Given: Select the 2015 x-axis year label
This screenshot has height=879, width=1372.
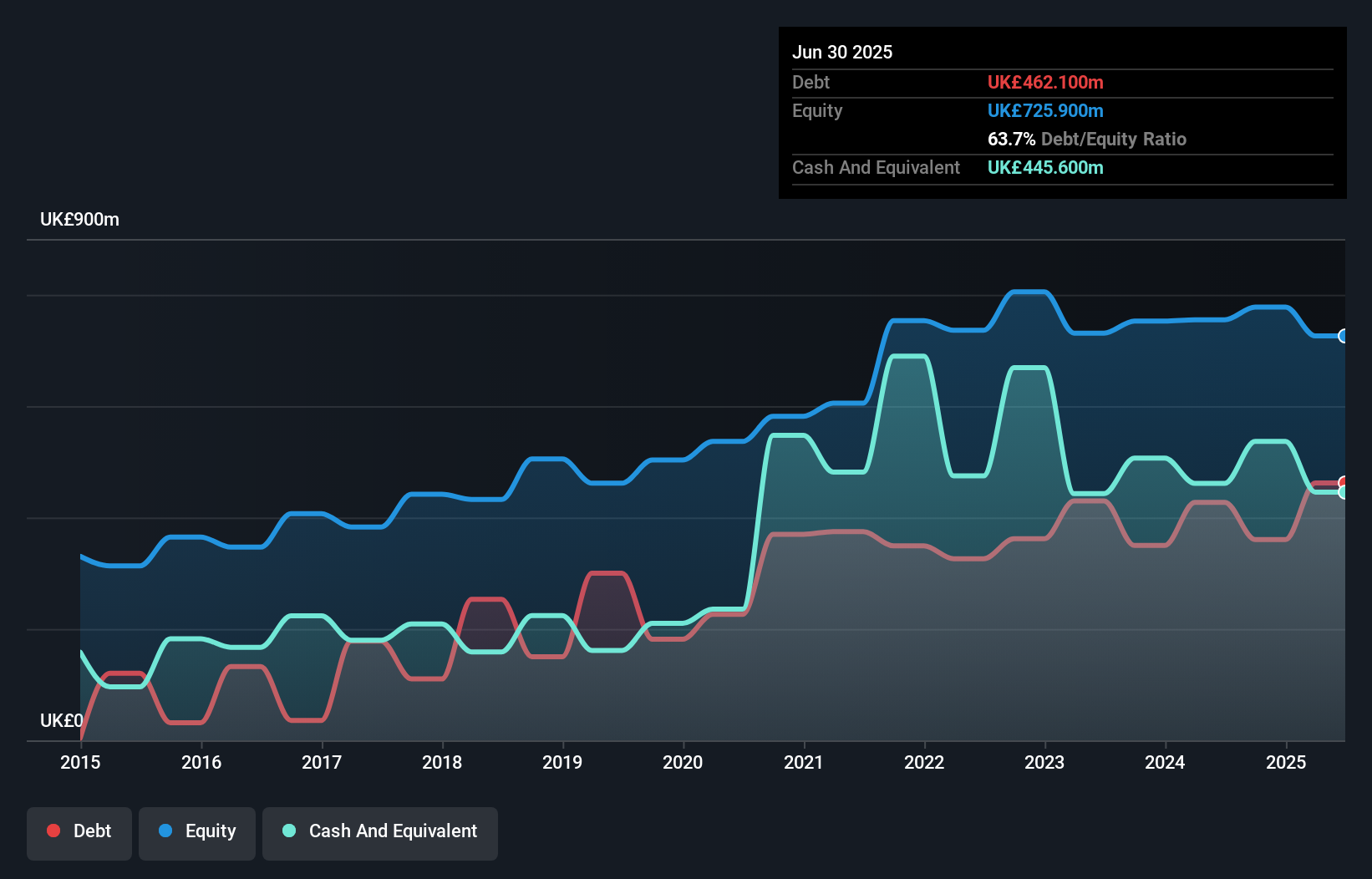Looking at the screenshot, I should tap(80, 762).
